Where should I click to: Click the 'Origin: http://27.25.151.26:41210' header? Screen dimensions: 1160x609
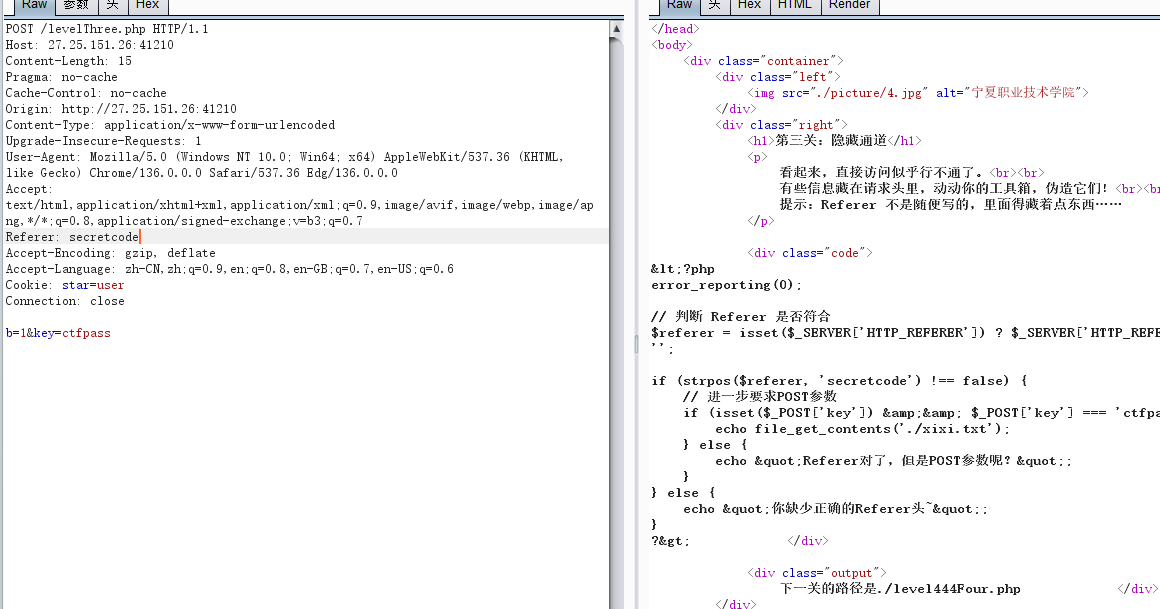121,109
